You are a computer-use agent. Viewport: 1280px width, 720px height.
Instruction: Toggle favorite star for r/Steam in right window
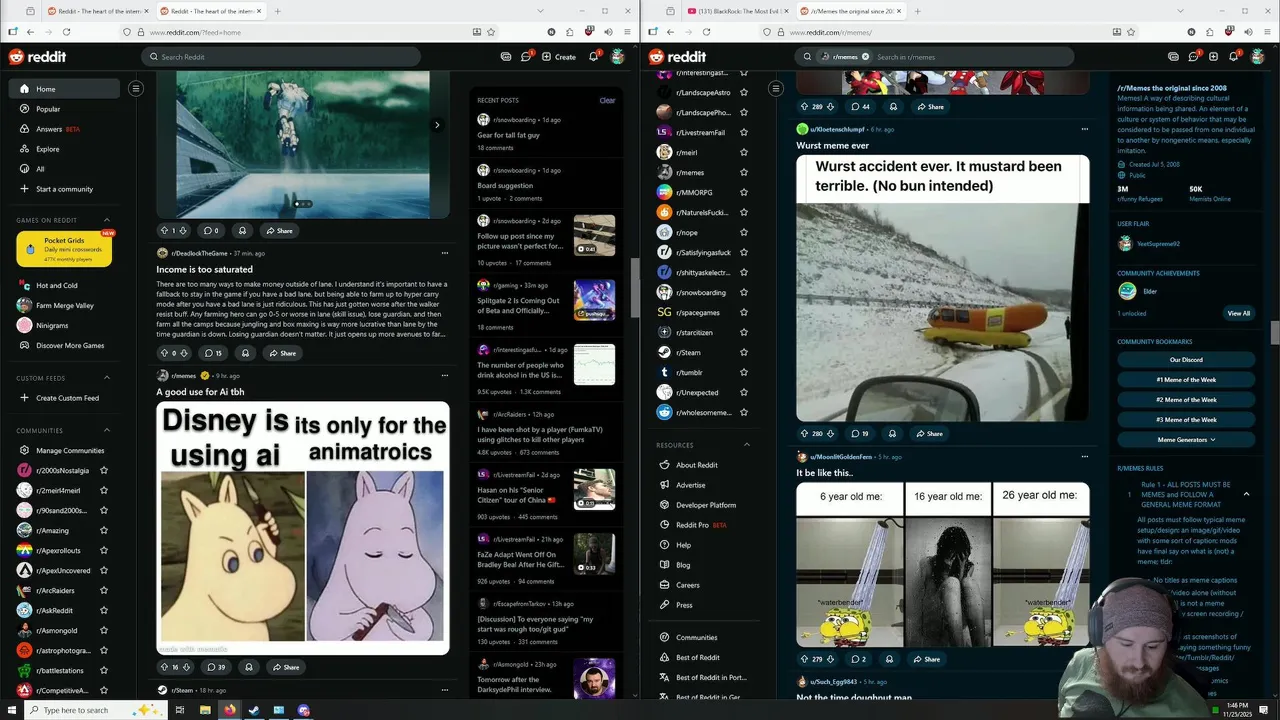(x=744, y=352)
